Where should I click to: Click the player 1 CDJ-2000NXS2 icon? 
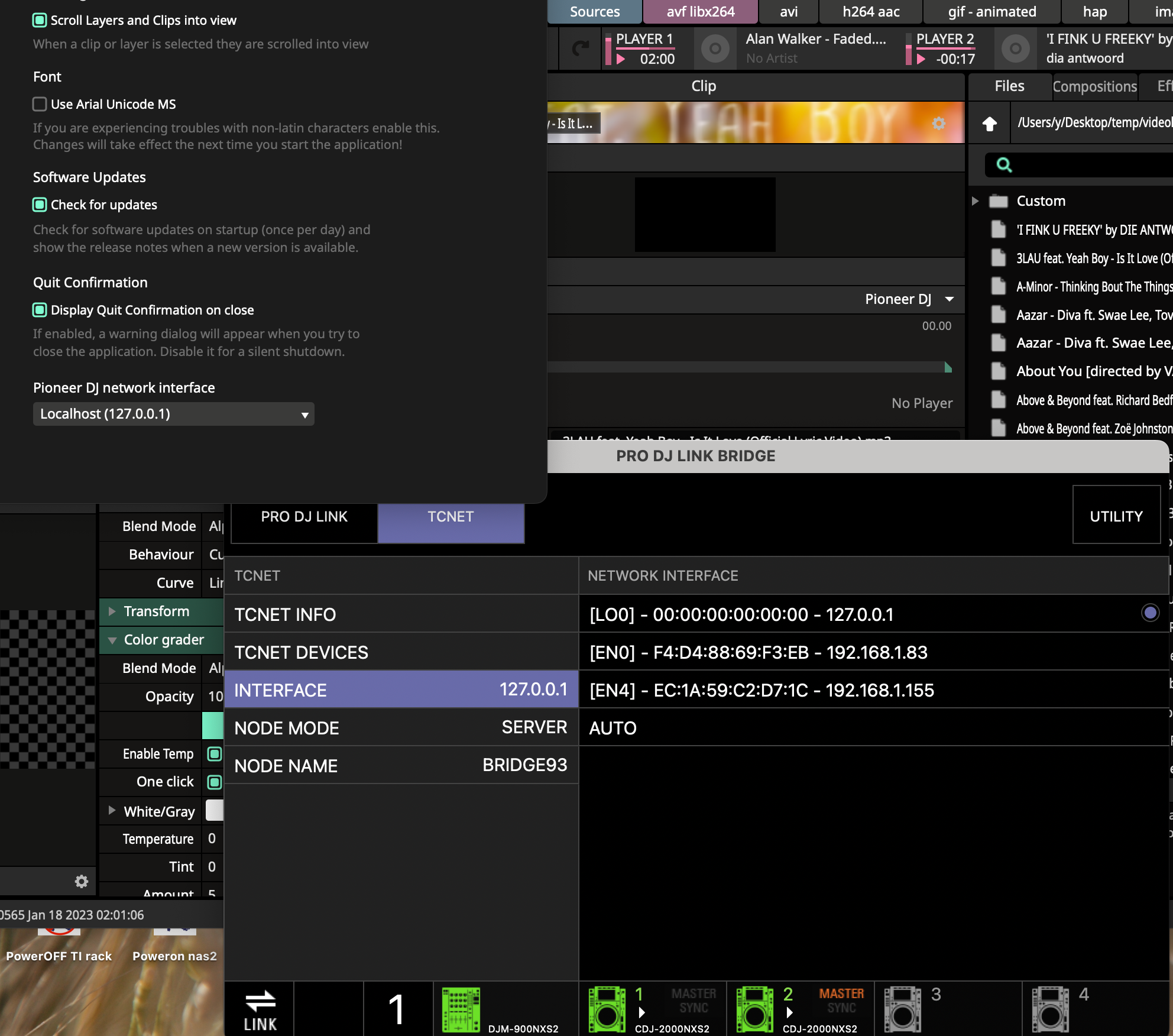[607, 1009]
